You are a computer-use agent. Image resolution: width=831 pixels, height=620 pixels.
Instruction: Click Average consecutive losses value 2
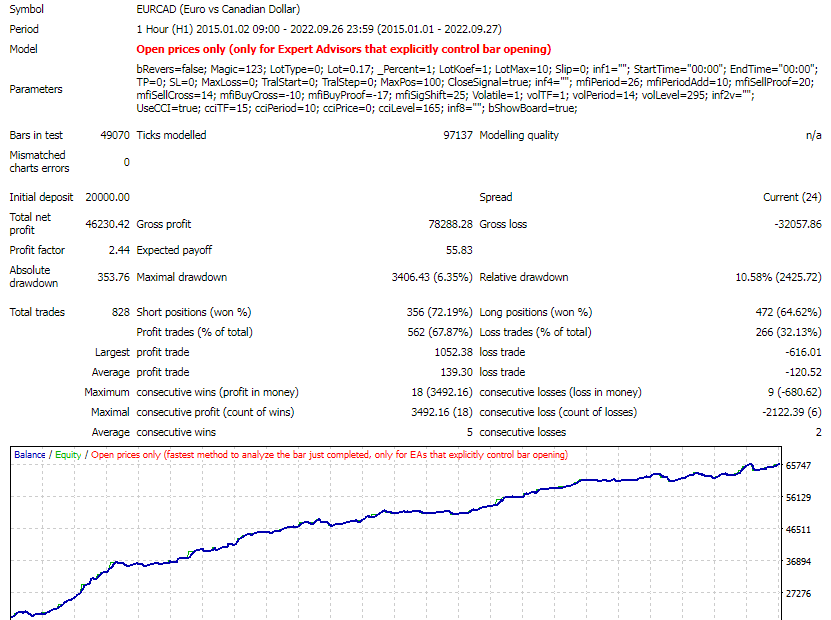pos(818,432)
